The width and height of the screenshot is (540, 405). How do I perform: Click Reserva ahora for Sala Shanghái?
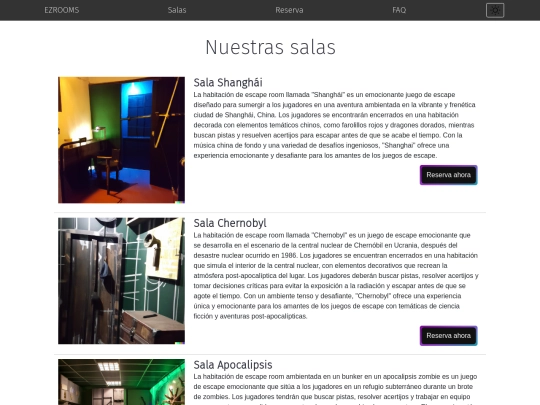(448, 175)
